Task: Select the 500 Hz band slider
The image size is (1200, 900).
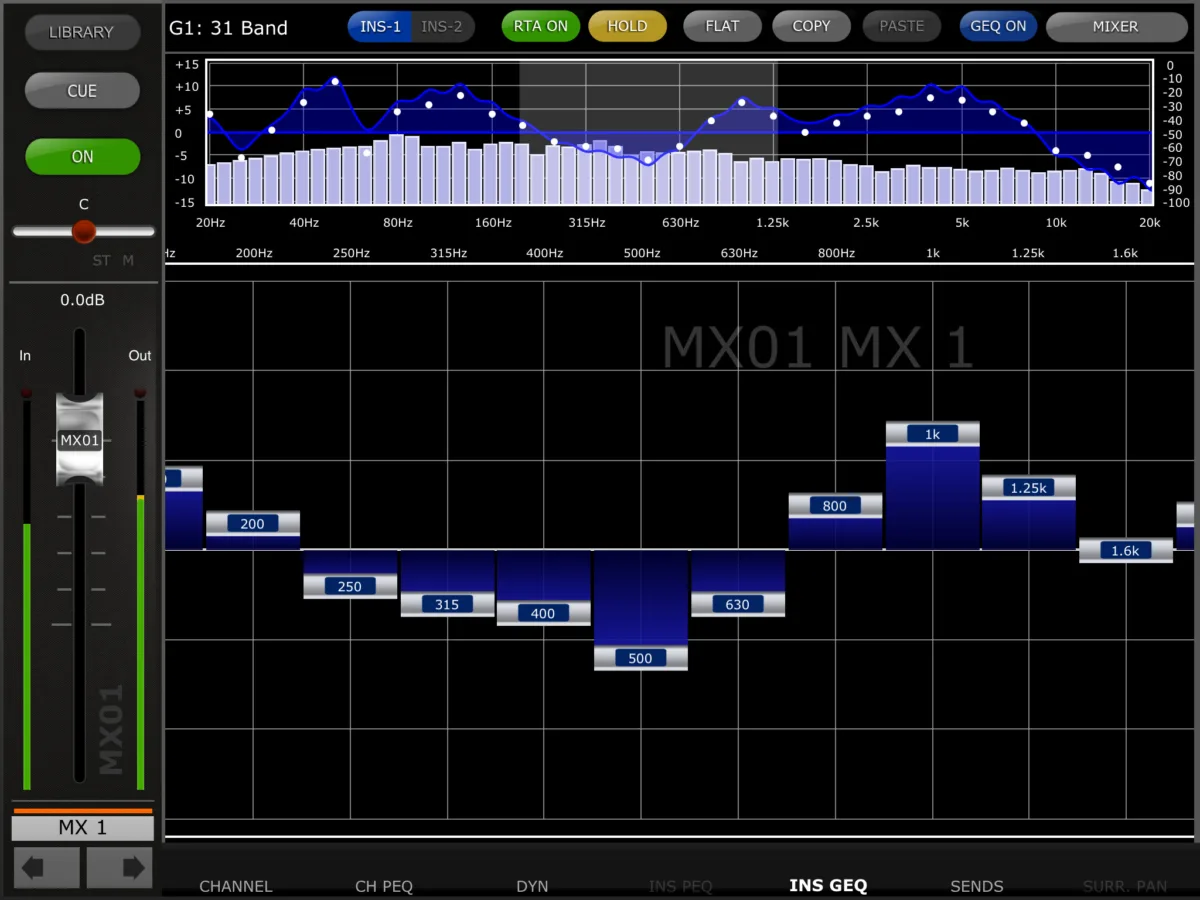Action: coord(640,658)
